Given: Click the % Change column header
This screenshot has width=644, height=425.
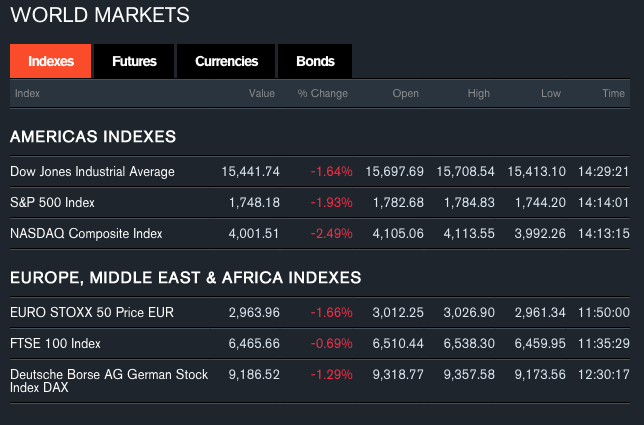Looking at the screenshot, I should pyautogui.click(x=322, y=94).
